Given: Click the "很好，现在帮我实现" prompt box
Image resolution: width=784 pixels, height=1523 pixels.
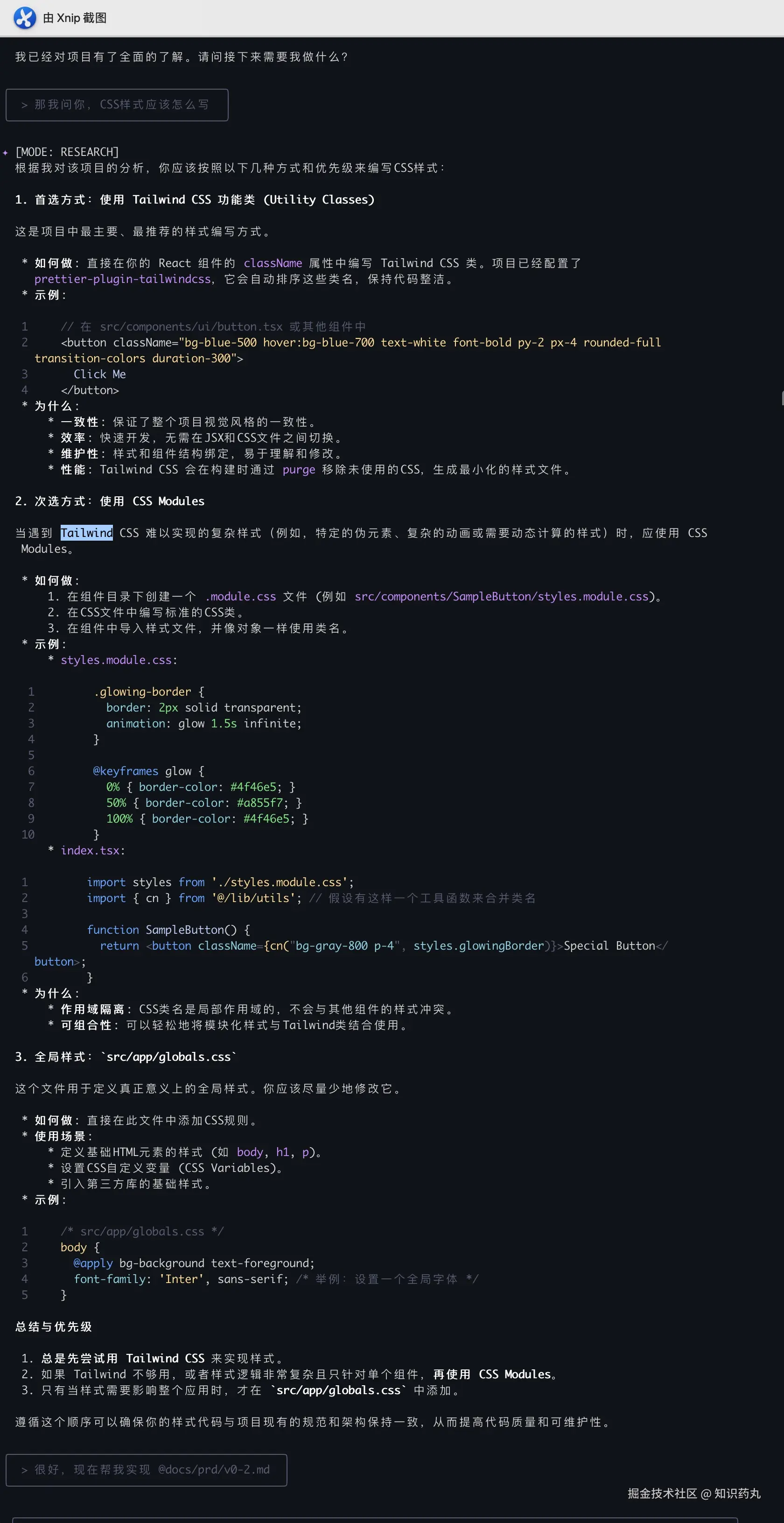Looking at the screenshot, I should click(x=146, y=1469).
